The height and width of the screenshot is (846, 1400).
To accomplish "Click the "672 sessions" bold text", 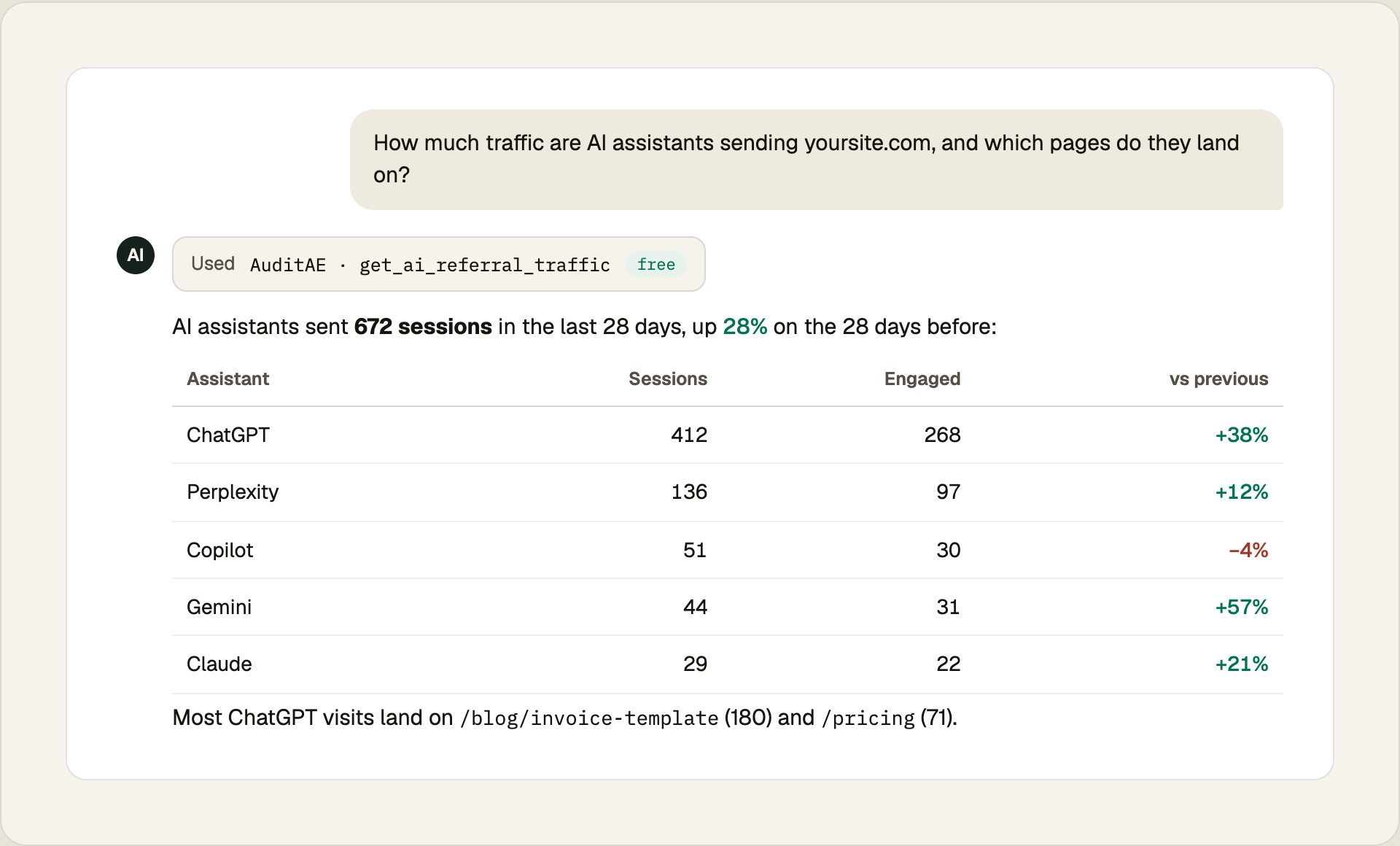I will [x=423, y=327].
